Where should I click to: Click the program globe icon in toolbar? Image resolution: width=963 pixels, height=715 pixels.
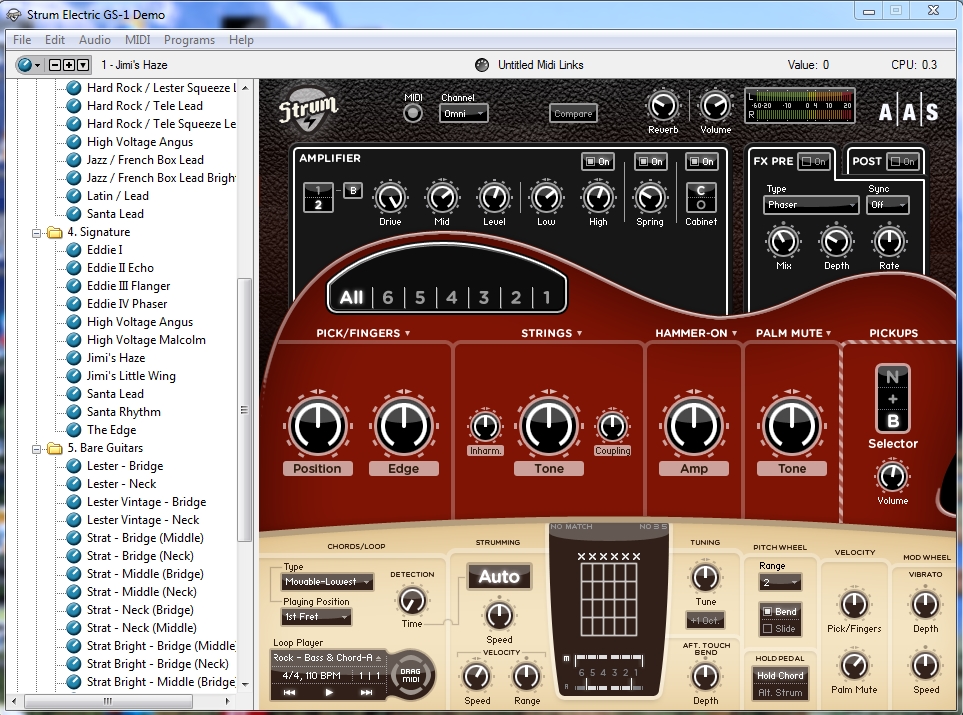pos(25,64)
